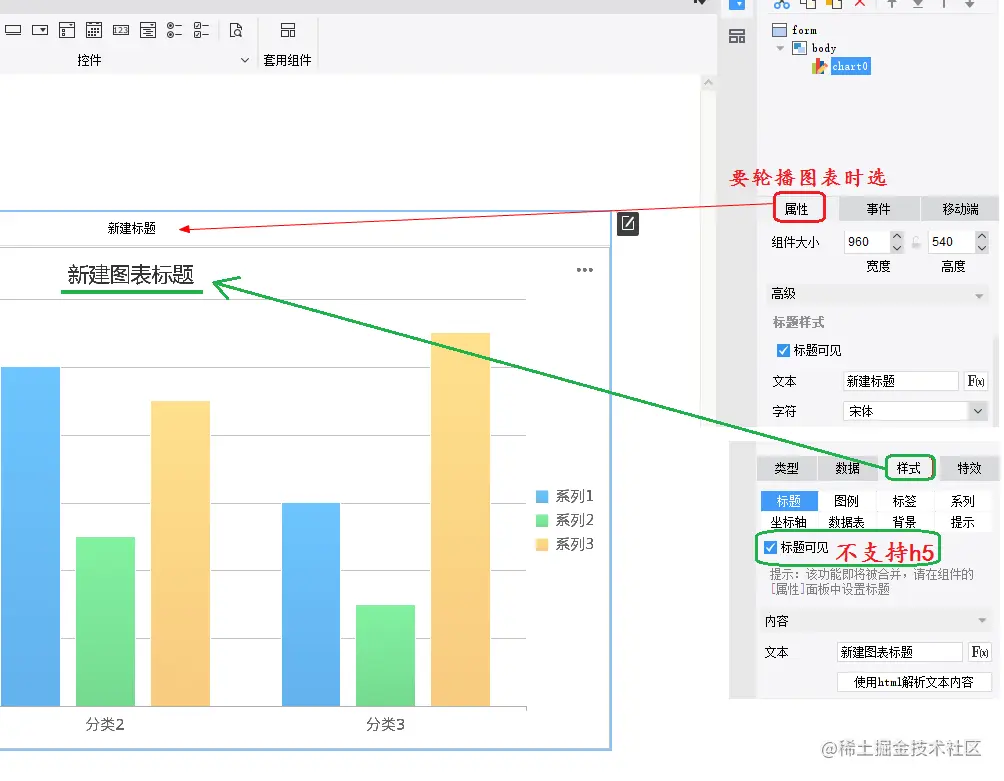Open the 宋体 font dropdown
Screen dimensions: 1004x781
[978, 411]
